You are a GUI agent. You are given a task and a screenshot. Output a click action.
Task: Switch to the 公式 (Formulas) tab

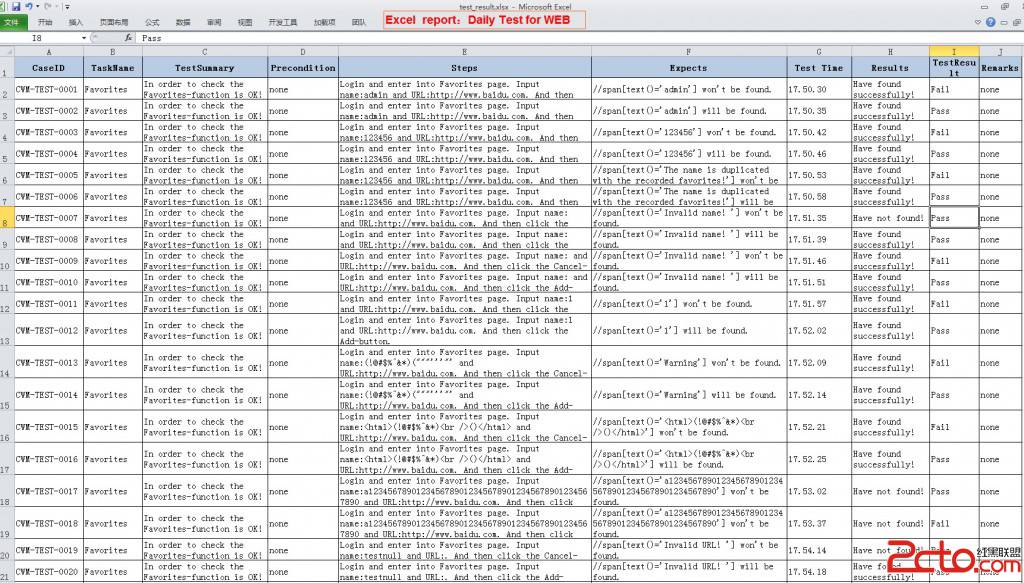pyautogui.click(x=152, y=22)
